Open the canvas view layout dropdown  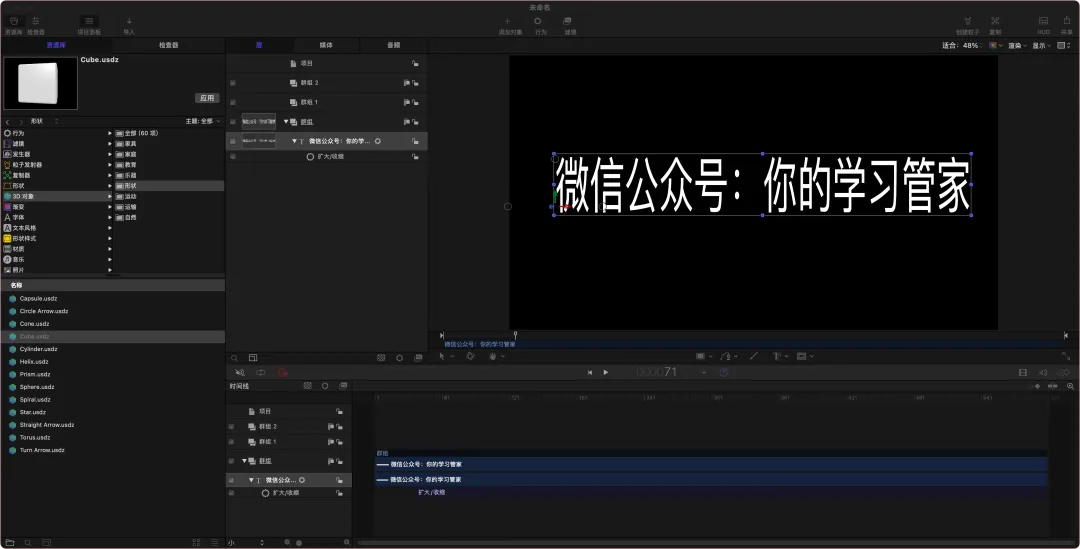[x=1063, y=45]
